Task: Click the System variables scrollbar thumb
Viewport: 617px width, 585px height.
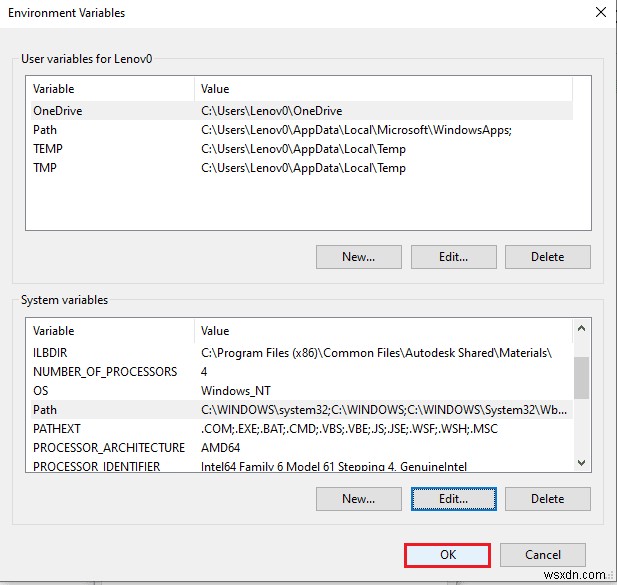Action: click(581, 378)
